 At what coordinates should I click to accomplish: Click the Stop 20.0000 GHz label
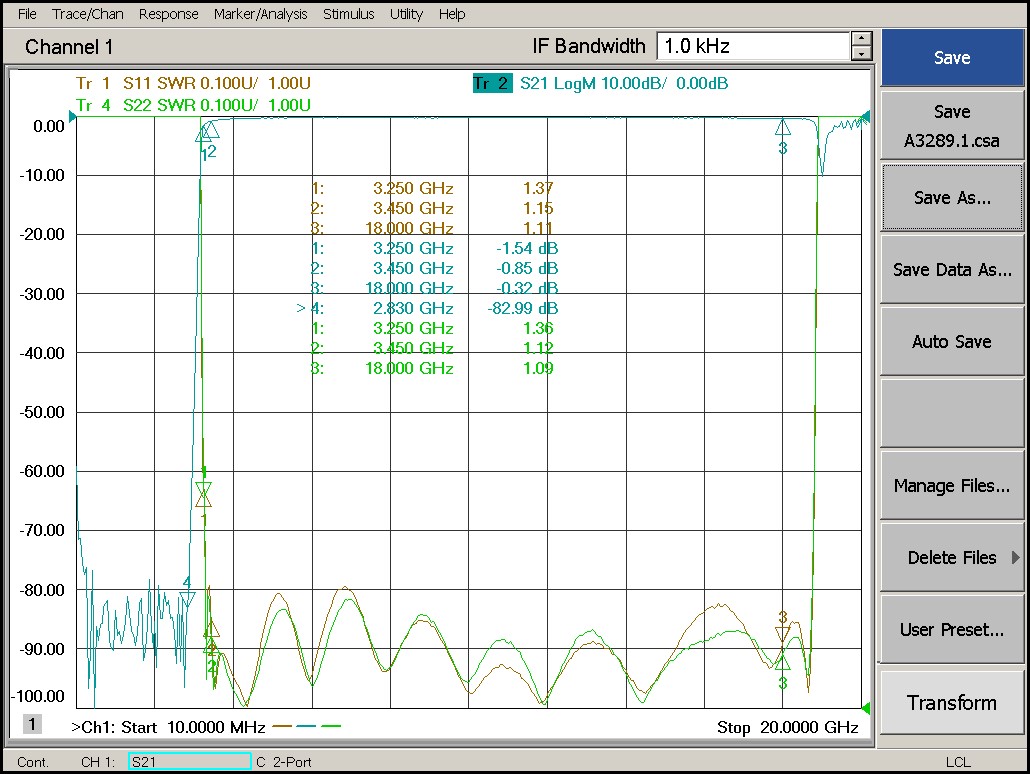pos(788,727)
